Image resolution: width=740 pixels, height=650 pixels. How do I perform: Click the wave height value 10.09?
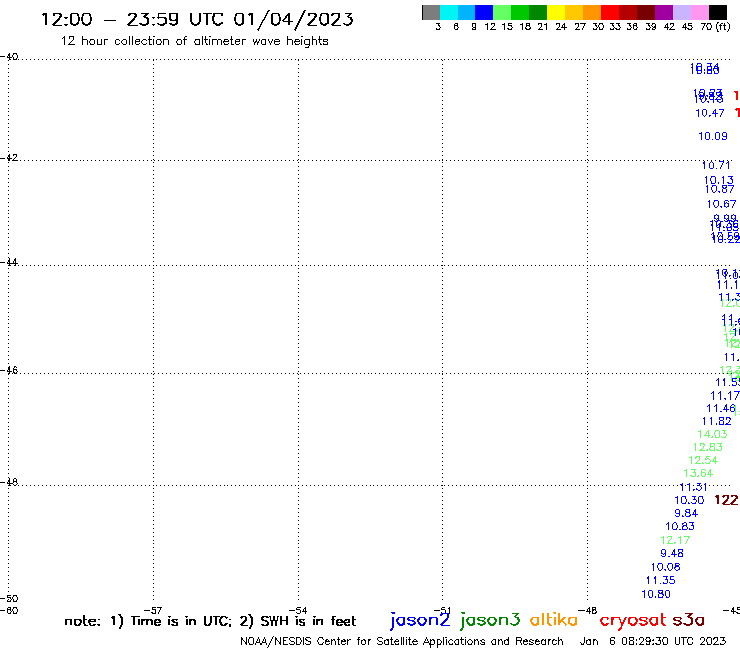tap(713, 136)
